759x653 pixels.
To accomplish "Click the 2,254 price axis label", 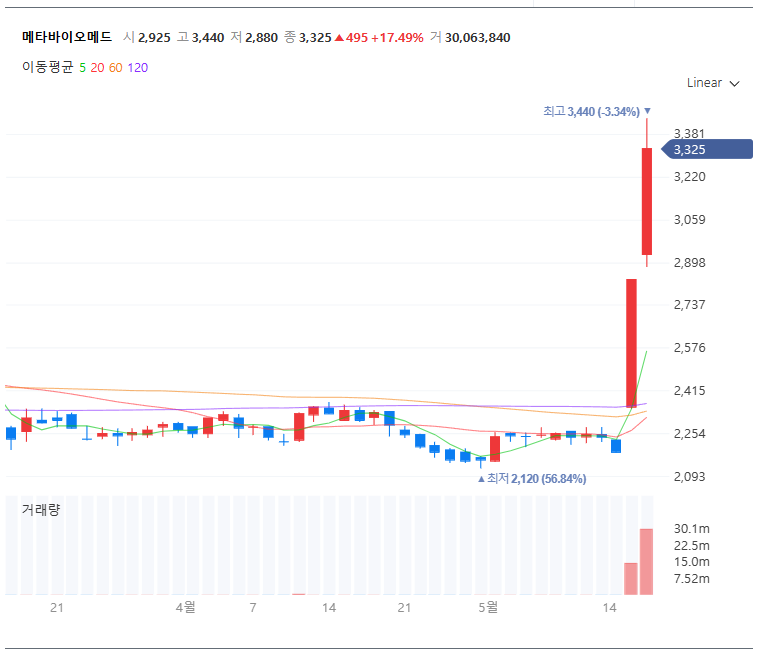I will (x=689, y=434).
